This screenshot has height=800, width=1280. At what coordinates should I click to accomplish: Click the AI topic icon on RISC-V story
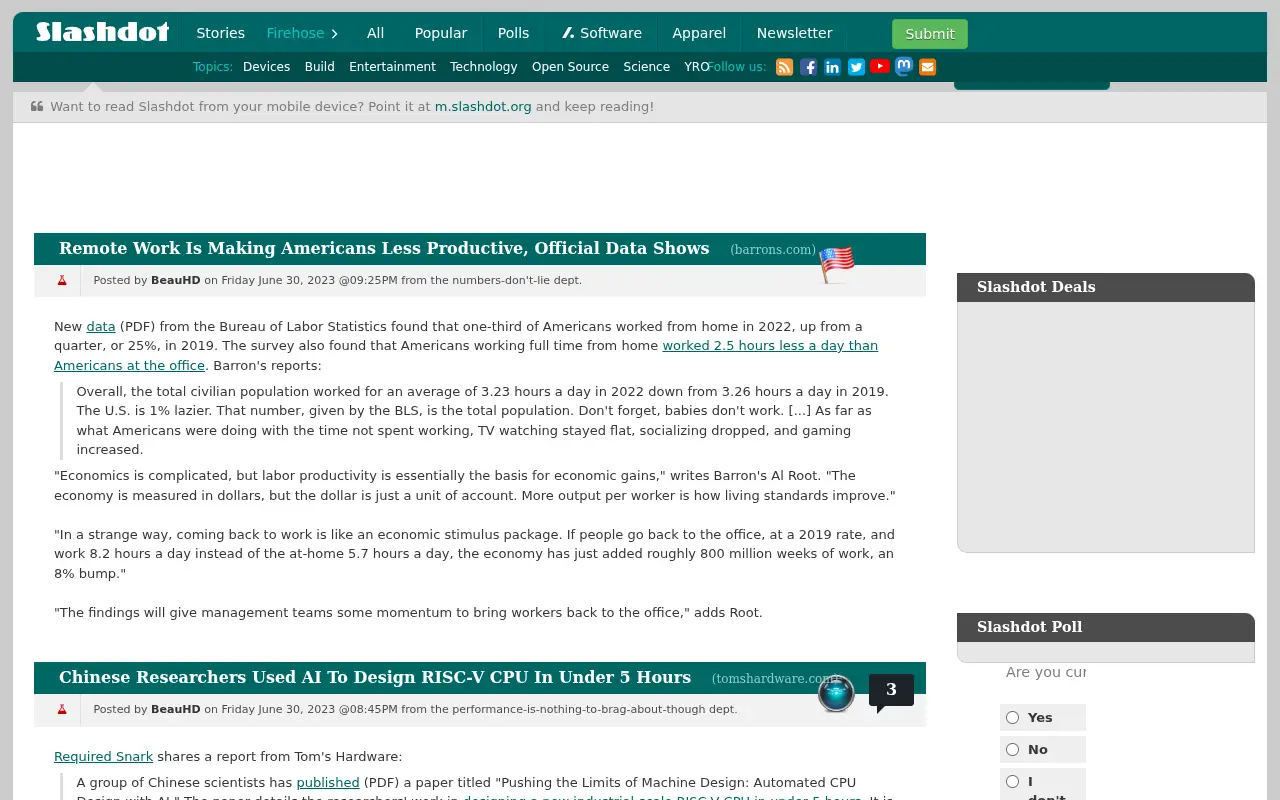[x=836, y=693]
